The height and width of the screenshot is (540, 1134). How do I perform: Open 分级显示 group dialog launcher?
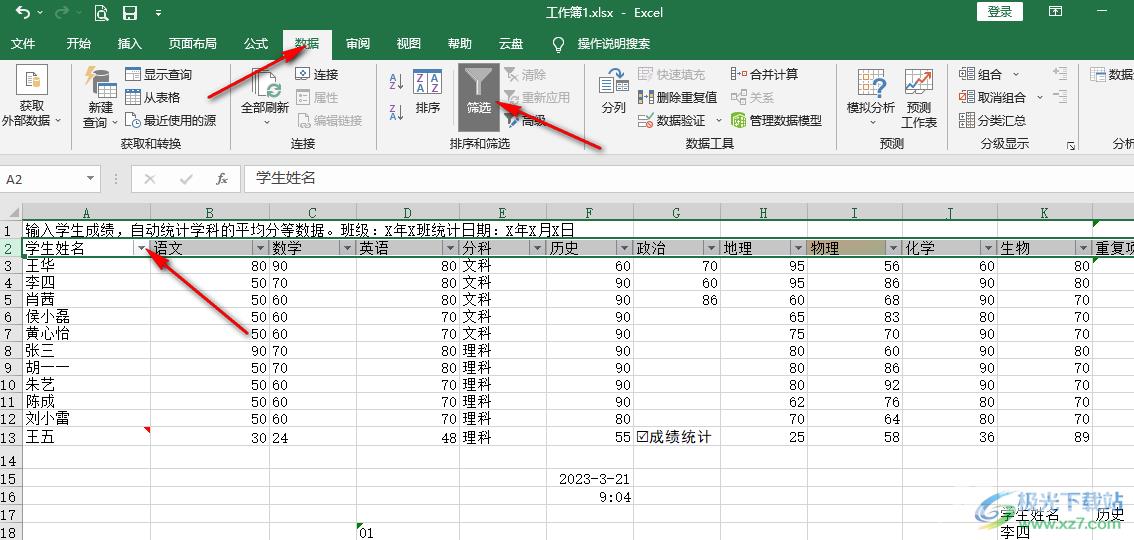pos(1071,146)
